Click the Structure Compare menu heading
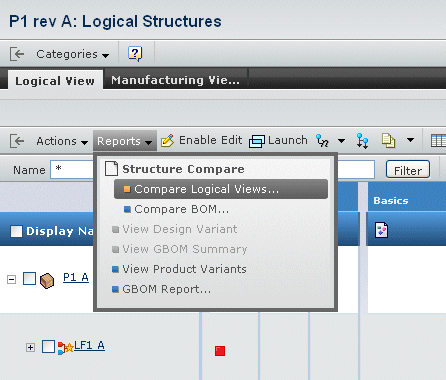This screenshot has width=446, height=380. (x=183, y=169)
